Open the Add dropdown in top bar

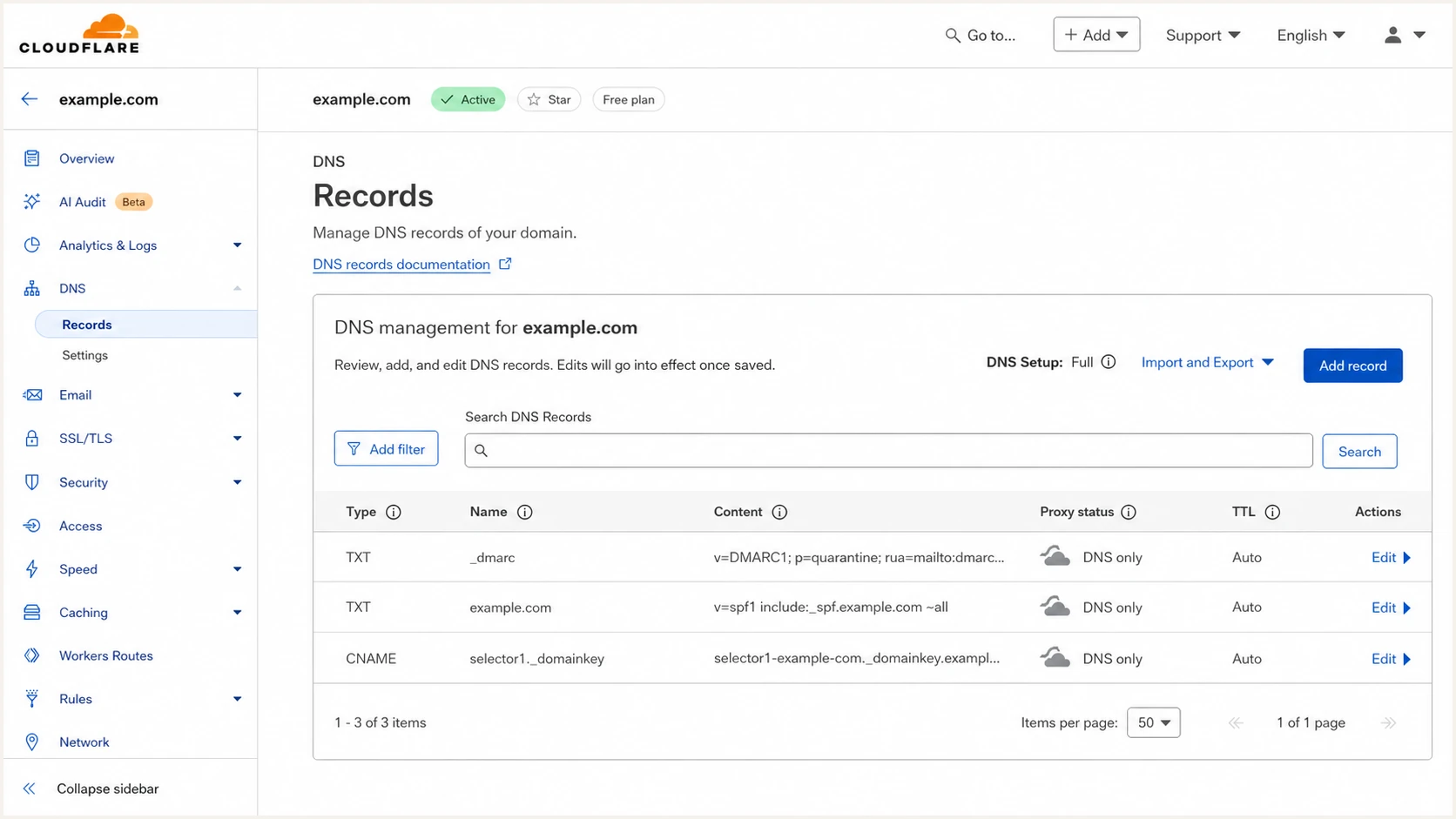coord(1096,35)
